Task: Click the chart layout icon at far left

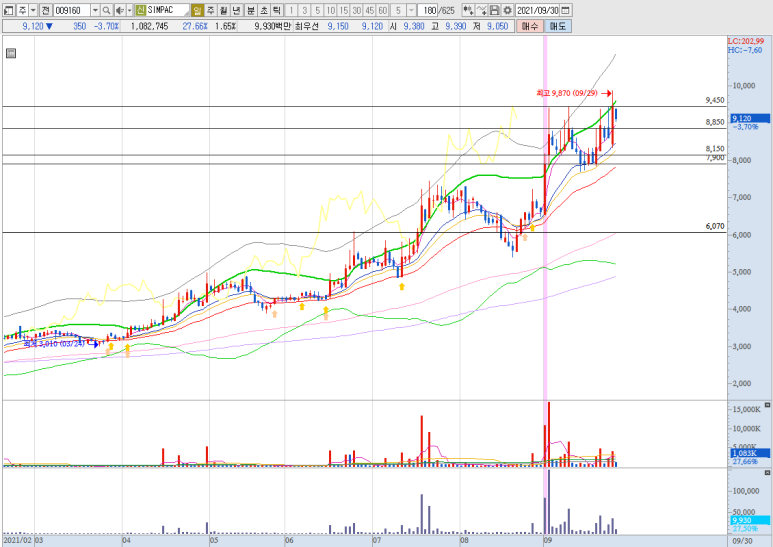Action: [8, 10]
